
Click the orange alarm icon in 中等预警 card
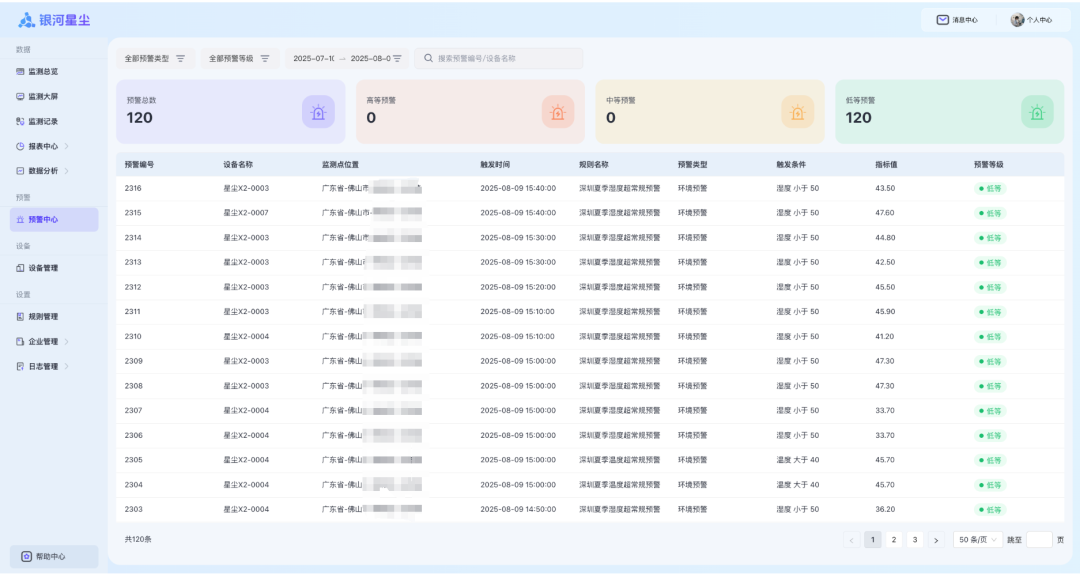pyautogui.click(x=798, y=112)
